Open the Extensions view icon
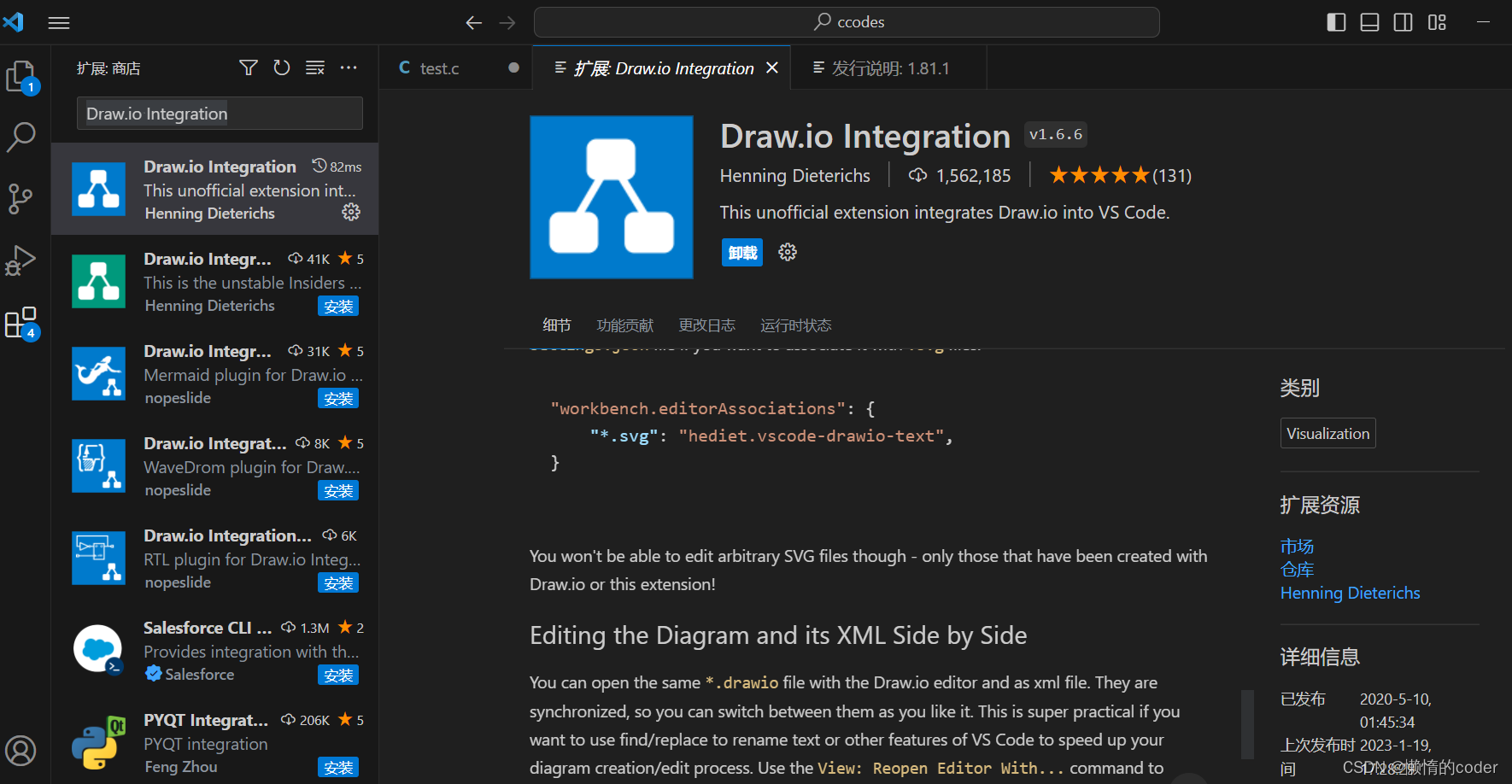This screenshot has height=784, width=1512. click(x=21, y=323)
